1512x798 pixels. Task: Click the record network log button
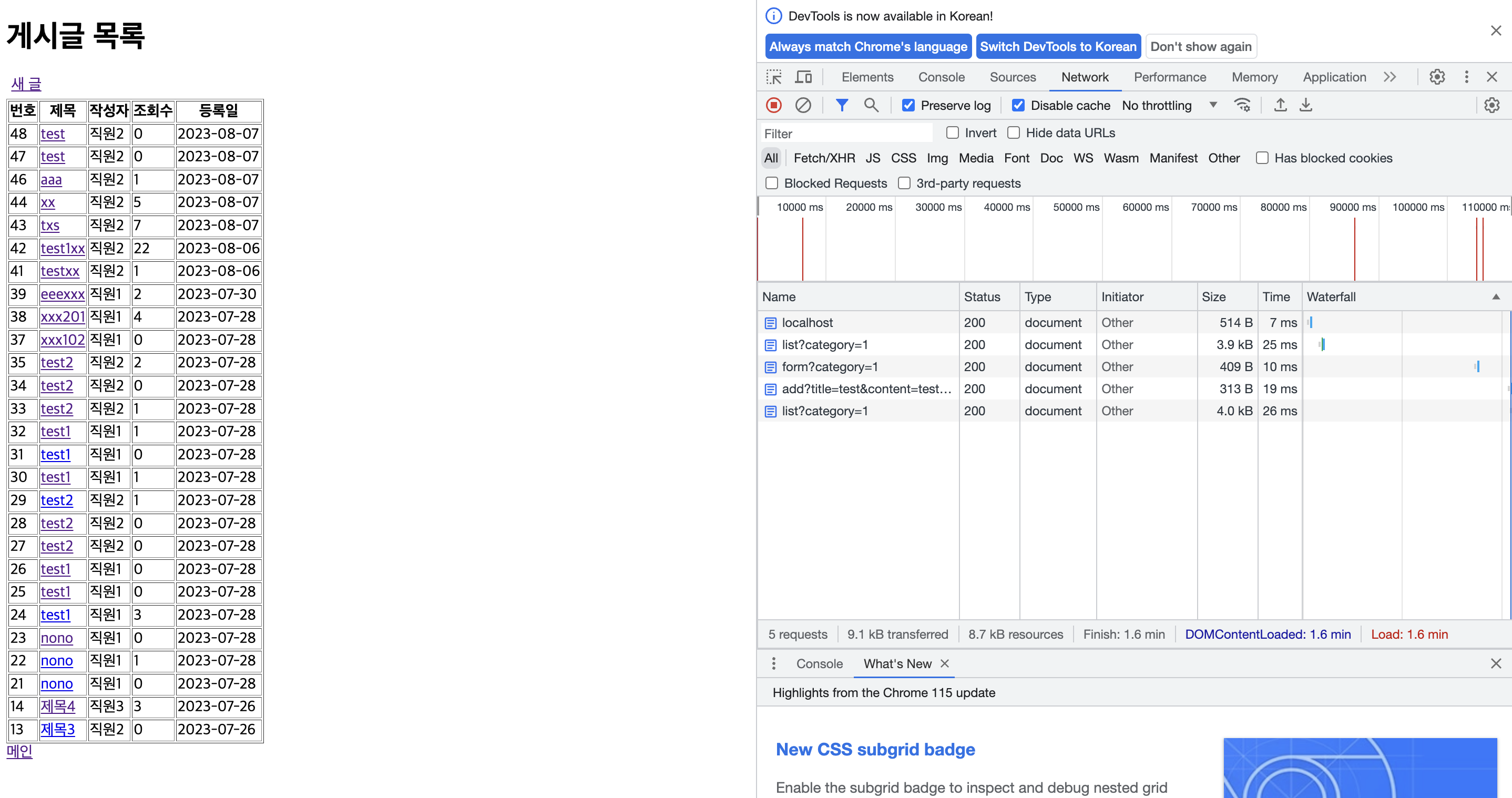coord(773,106)
